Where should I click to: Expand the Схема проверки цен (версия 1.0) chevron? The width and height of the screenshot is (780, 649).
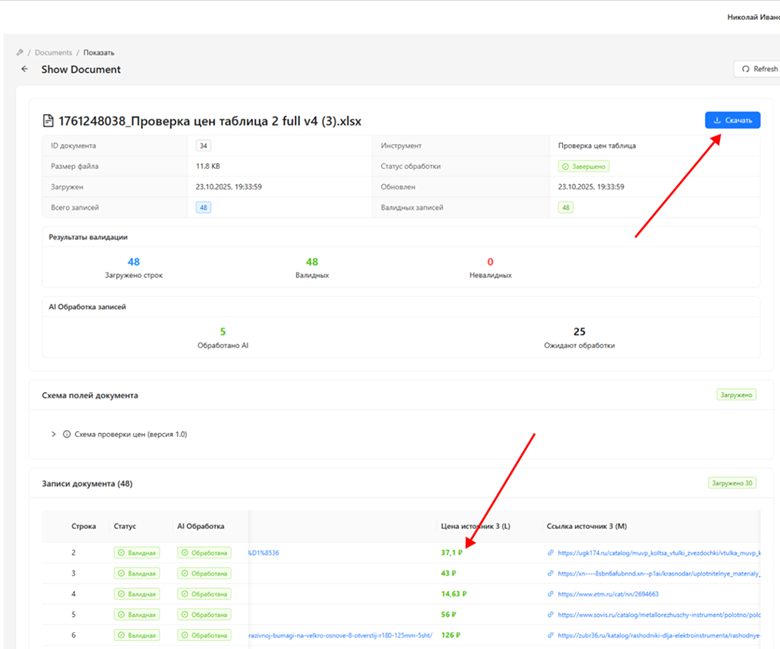tap(53, 435)
